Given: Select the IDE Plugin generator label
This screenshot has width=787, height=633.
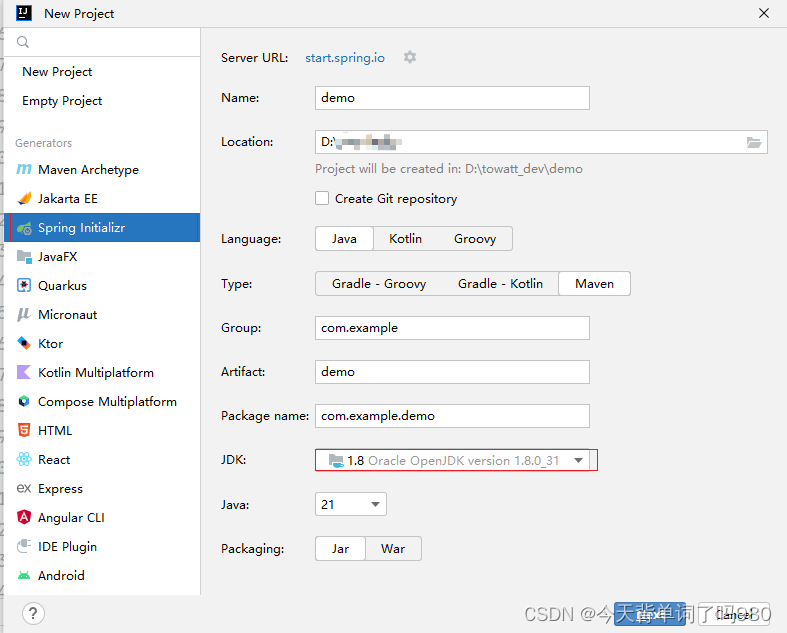Looking at the screenshot, I should (x=67, y=547).
